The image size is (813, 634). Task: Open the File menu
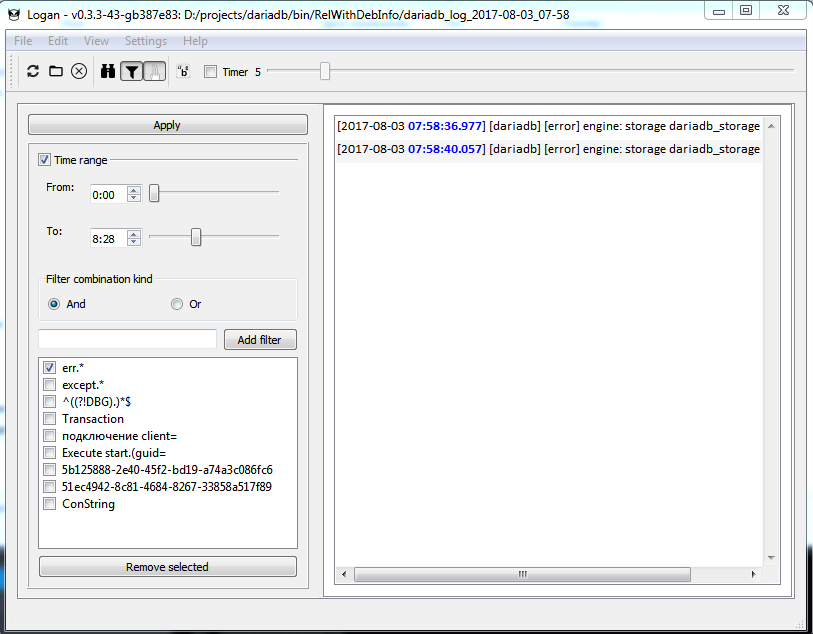tap(23, 40)
